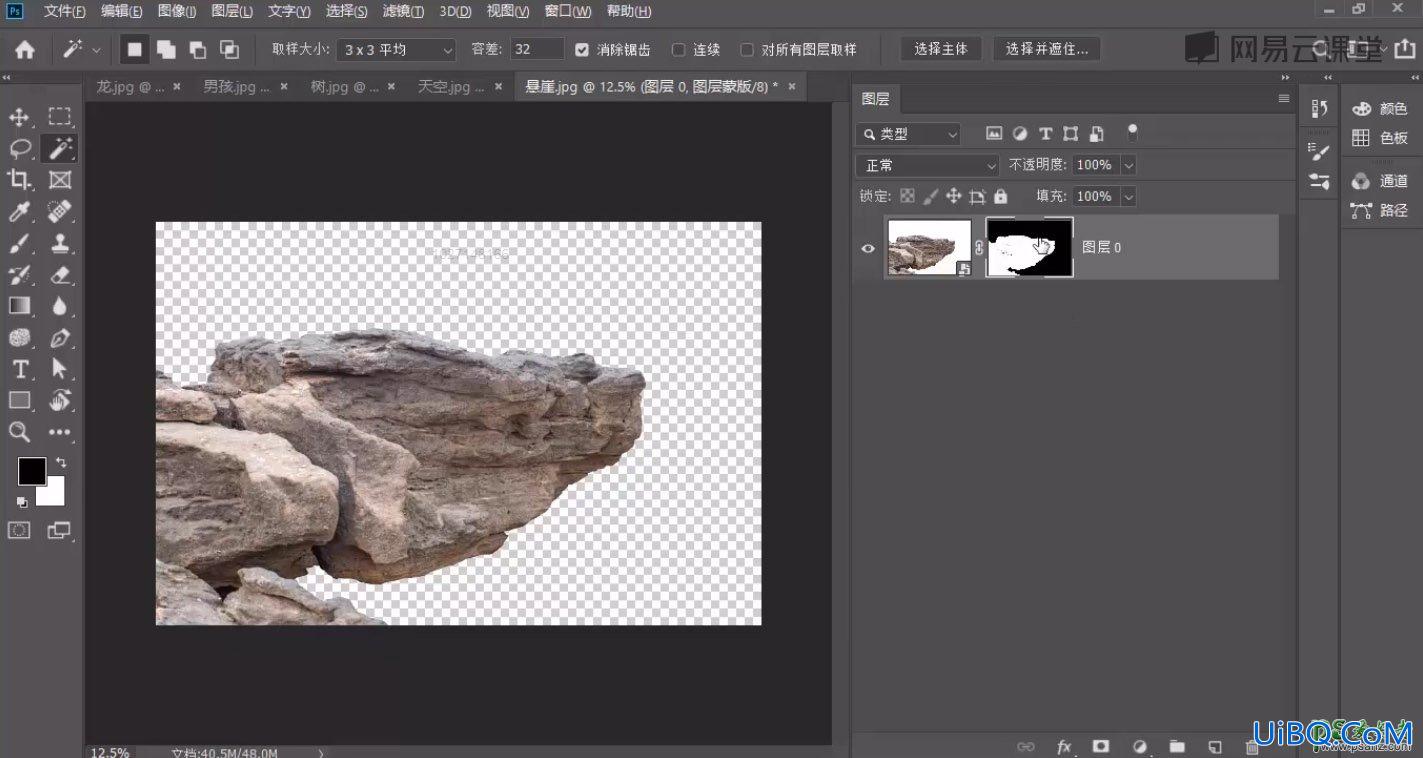Select the Magic Wand tool in toolbox

click(x=60, y=149)
